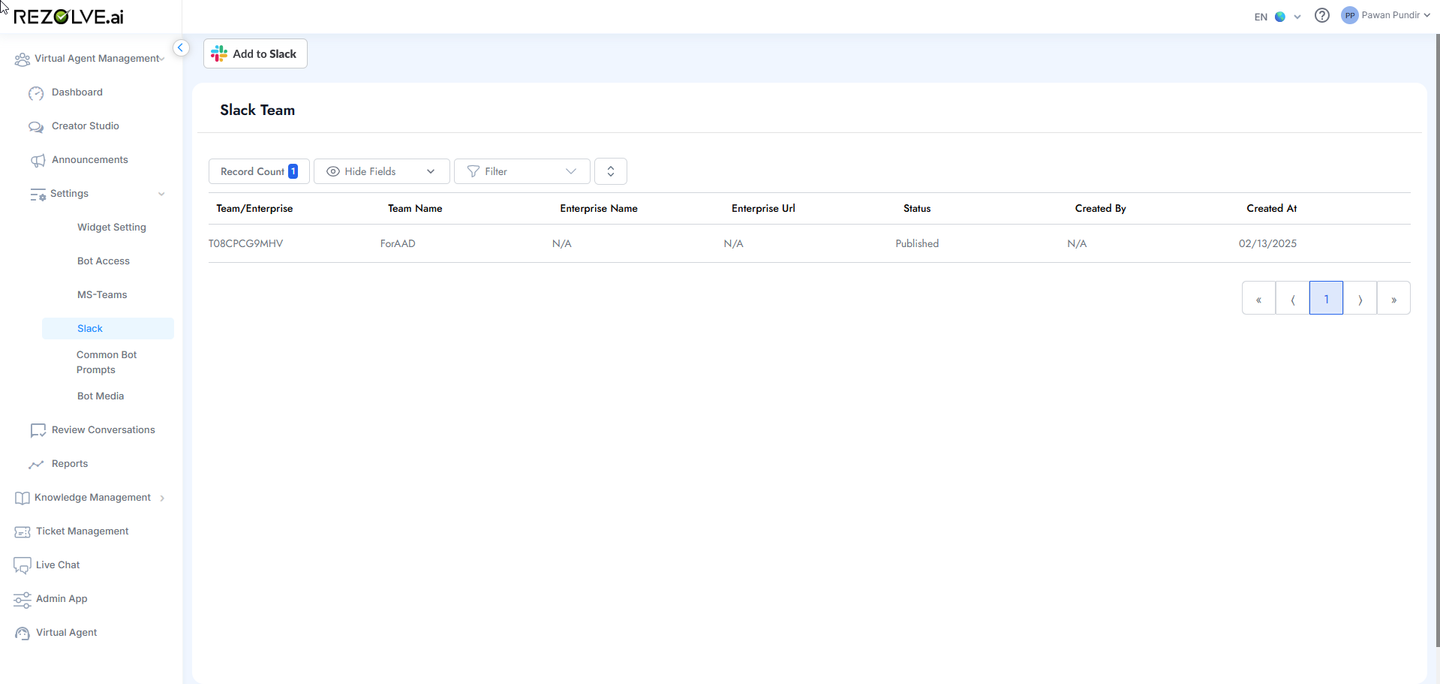Viewport: 1440px width, 684px height.
Task: Open Creator Studio
Action: [85, 126]
